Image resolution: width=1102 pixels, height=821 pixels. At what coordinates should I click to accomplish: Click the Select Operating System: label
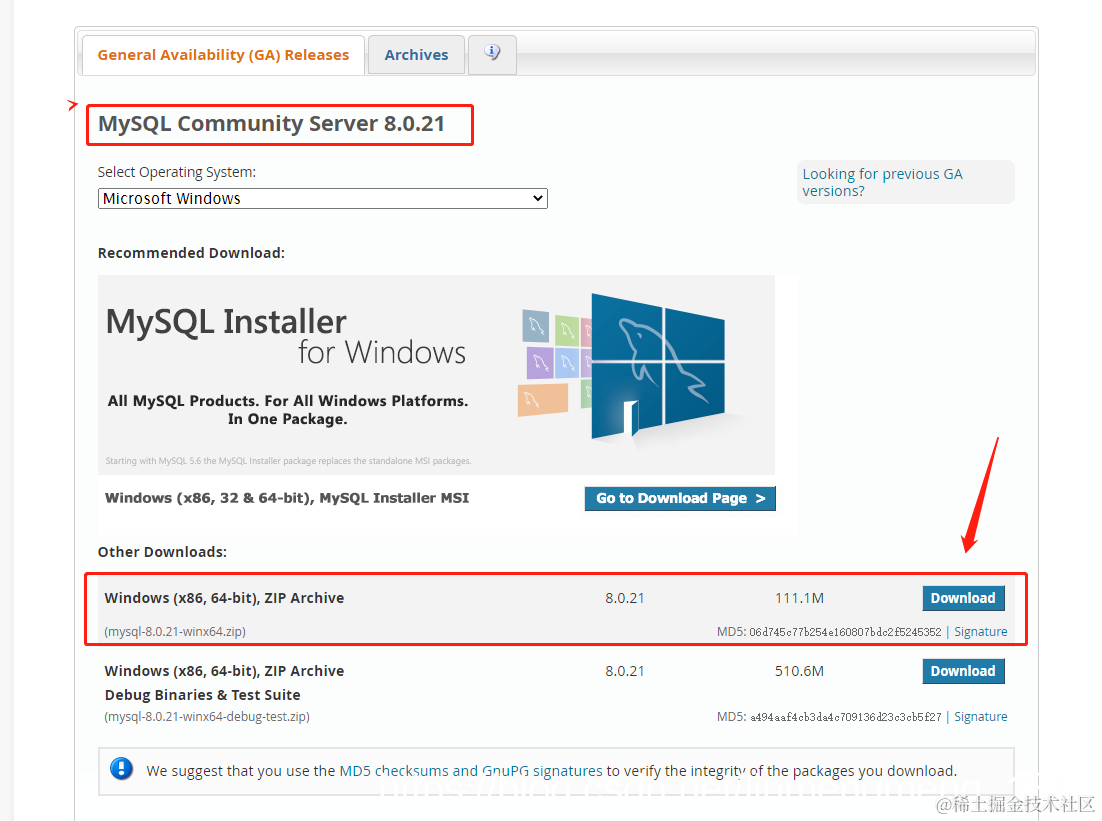click(176, 172)
